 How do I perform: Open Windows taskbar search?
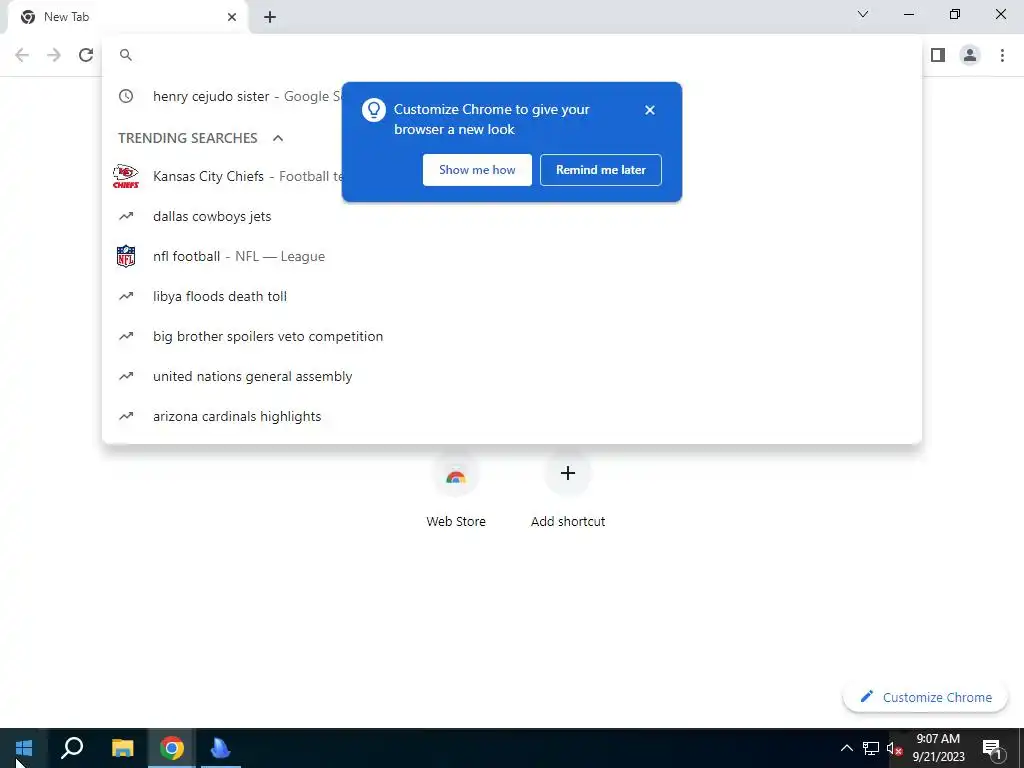pyautogui.click(x=72, y=748)
